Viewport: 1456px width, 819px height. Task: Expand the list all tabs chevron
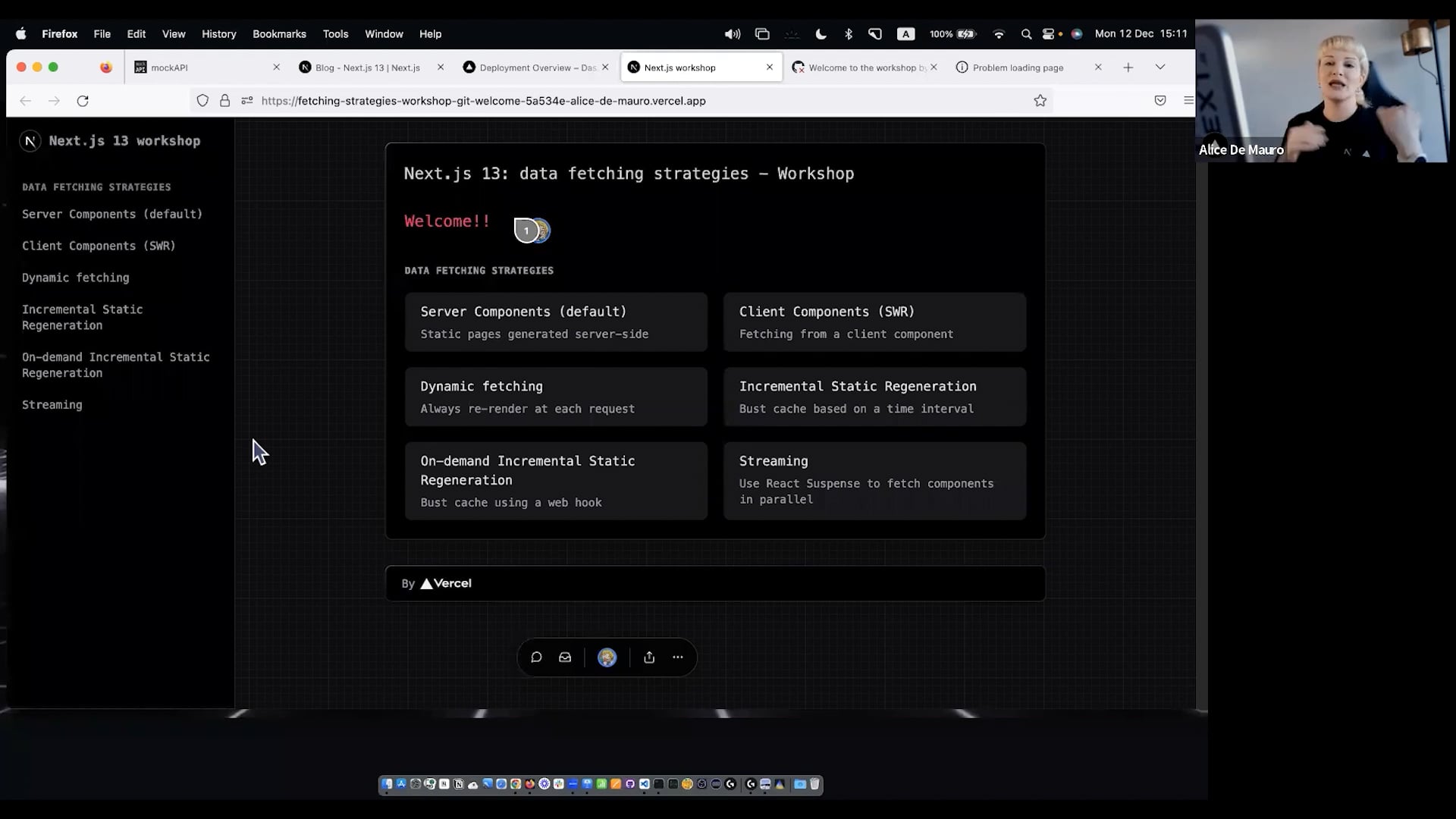pos(1160,67)
